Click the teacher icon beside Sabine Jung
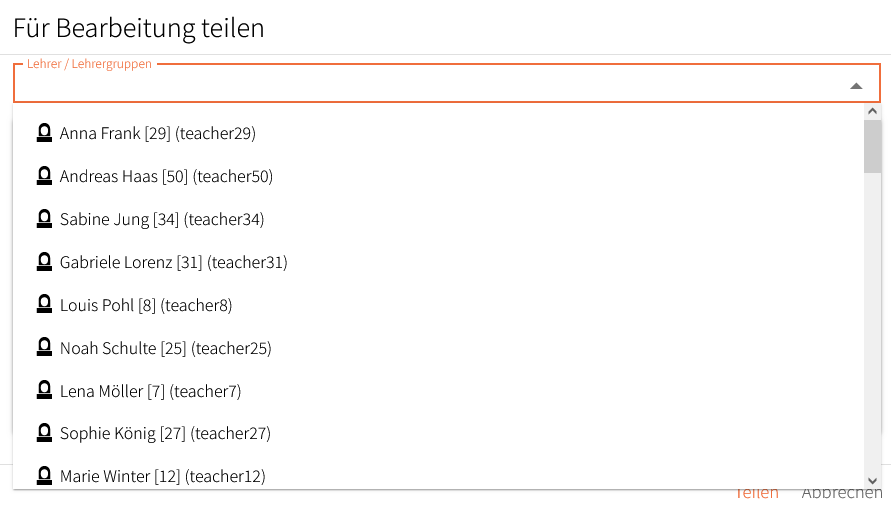Viewport: 891px width, 508px height. (44, 219)
